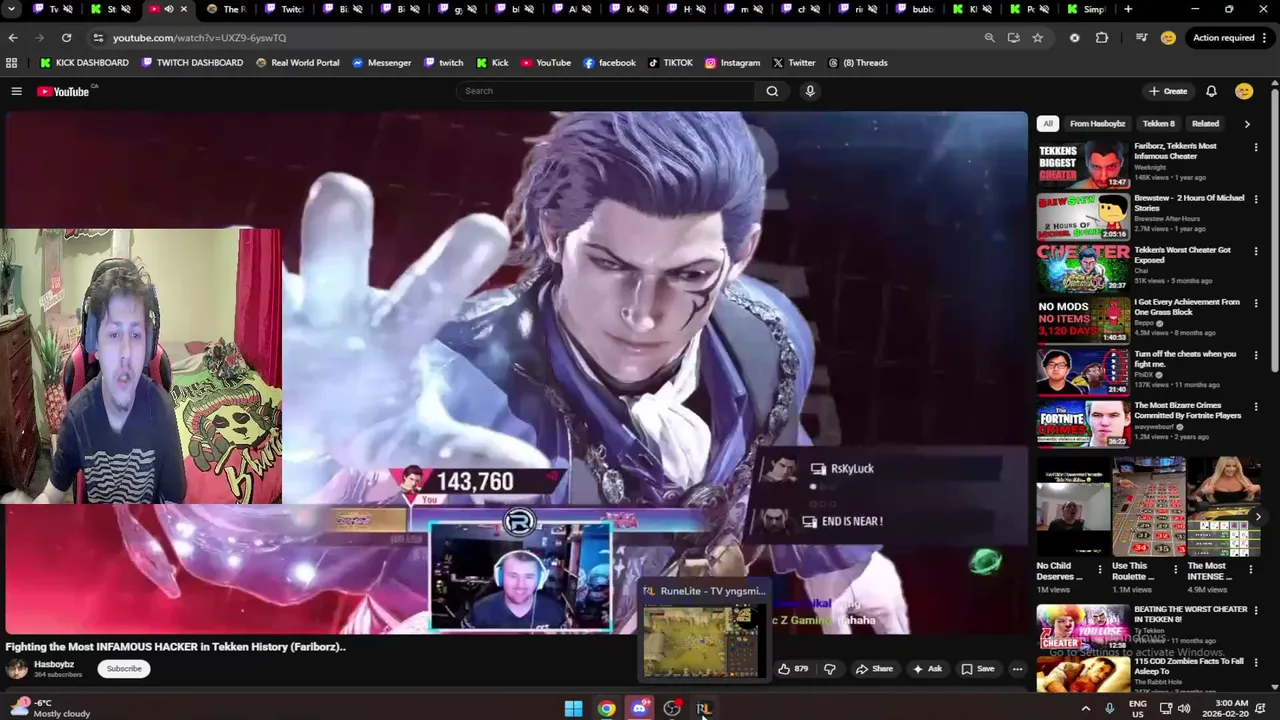Select the From Hasboybz filter chip
1280x720 pixels.
tap(1097, 124)
